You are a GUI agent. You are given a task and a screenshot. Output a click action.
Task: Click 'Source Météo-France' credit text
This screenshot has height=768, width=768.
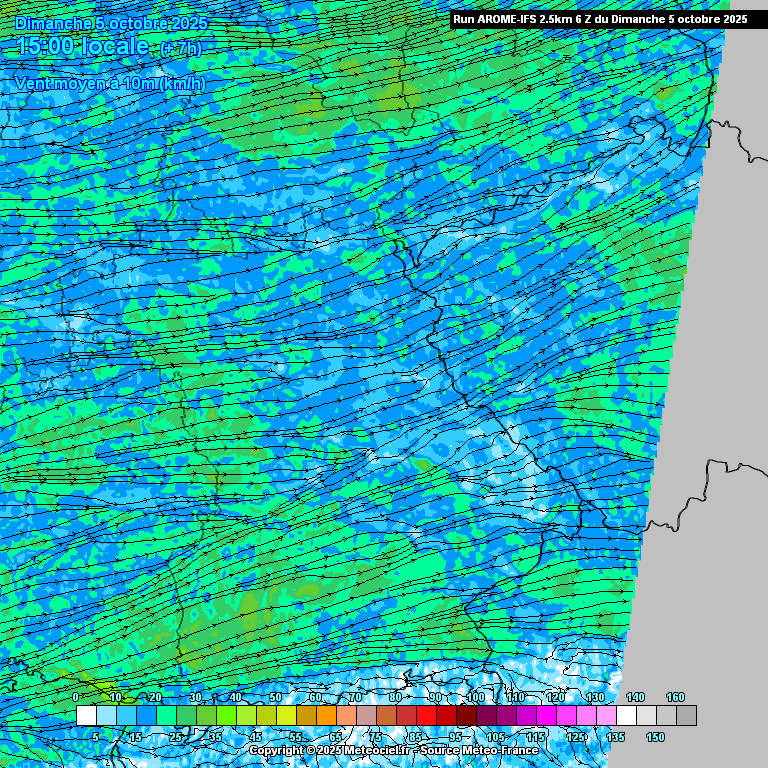point(481,750)
